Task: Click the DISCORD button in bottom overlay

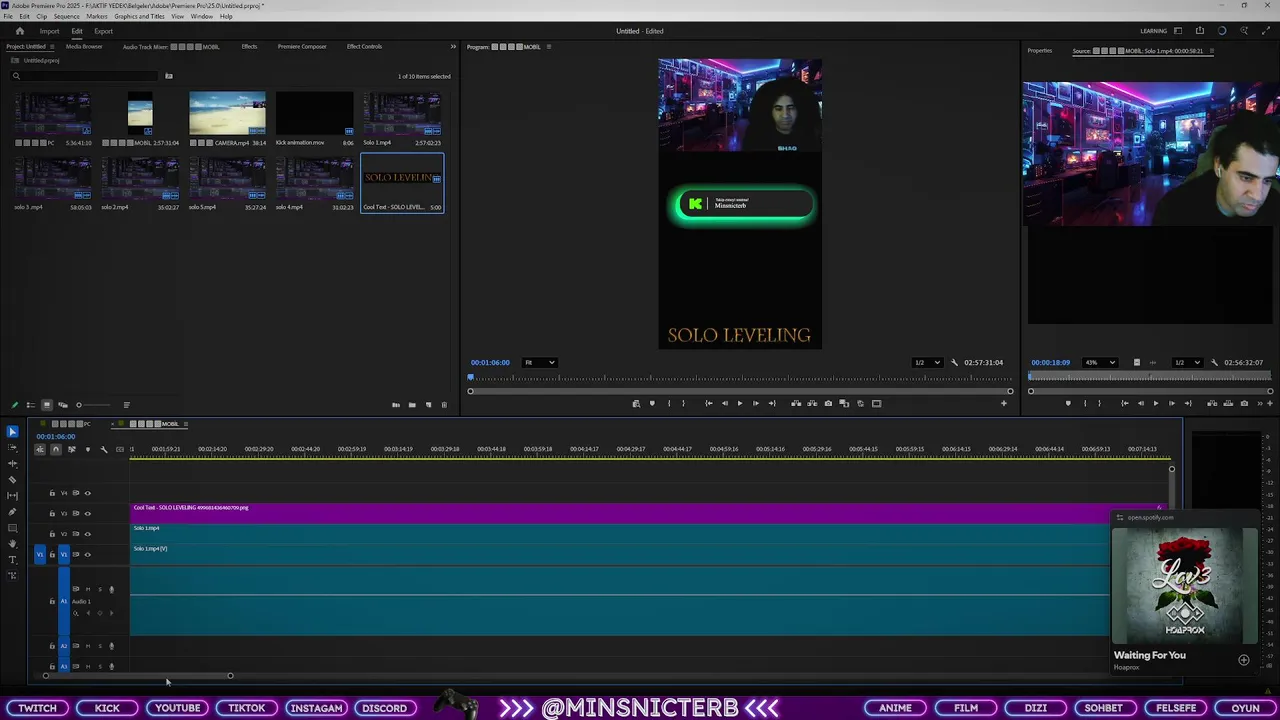Action: 384,708
